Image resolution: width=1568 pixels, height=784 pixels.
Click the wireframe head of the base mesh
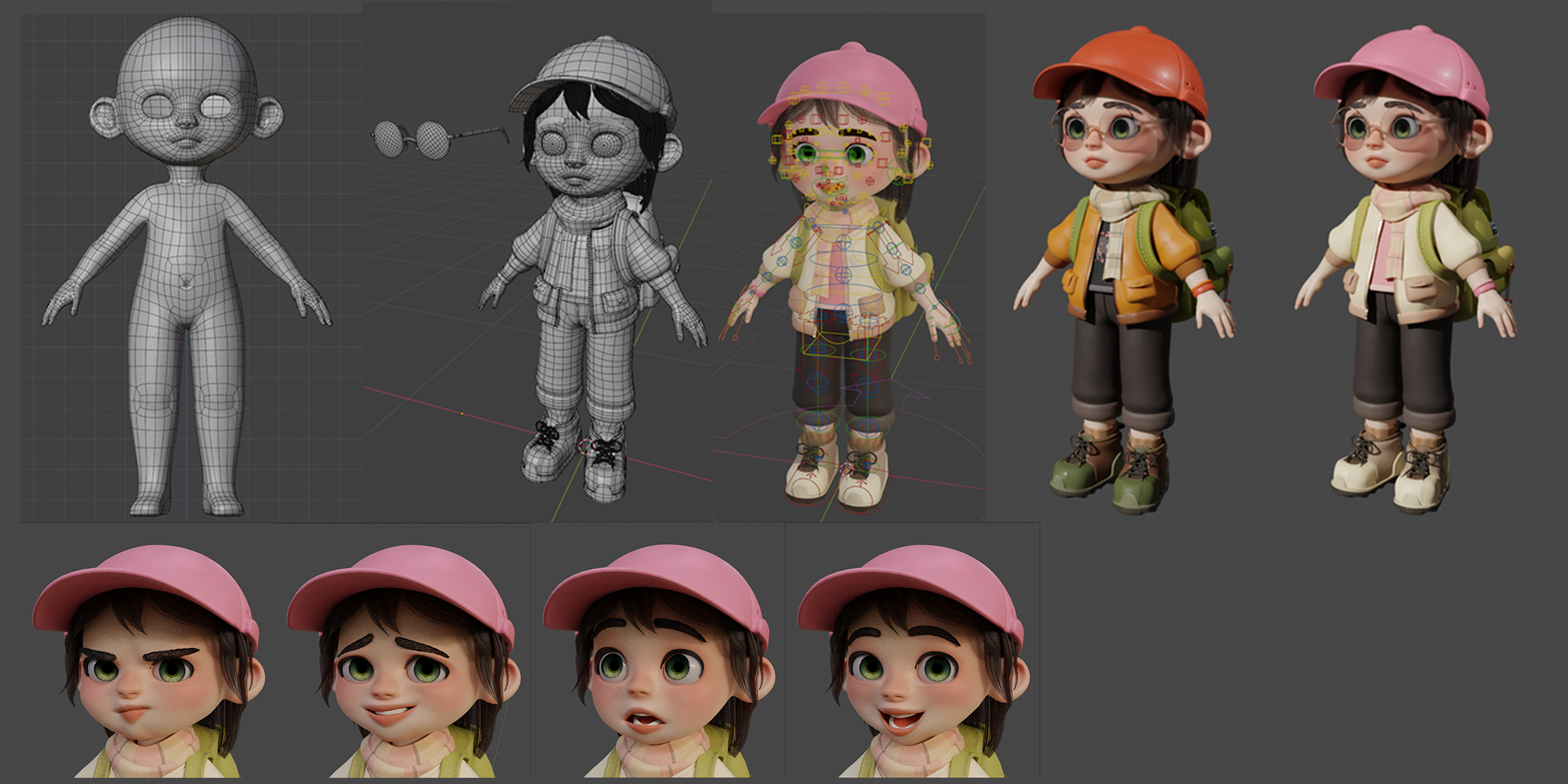185,75
